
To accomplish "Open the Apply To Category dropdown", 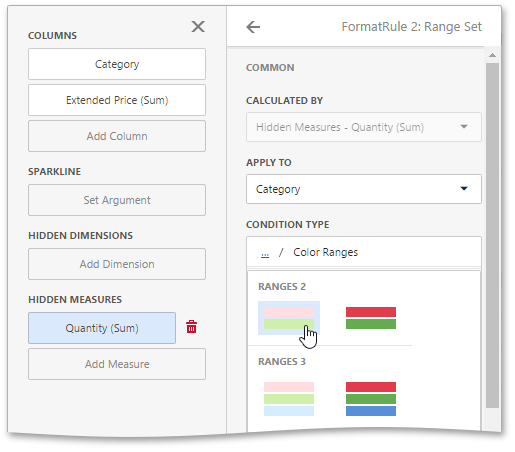I will pyautogui.click(x=364, y=189).
